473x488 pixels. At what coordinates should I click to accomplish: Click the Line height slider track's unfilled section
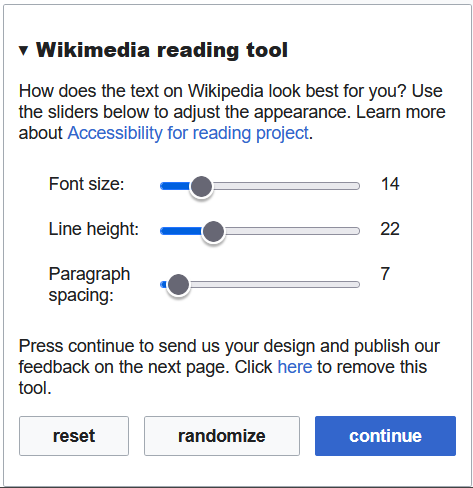click(292, 231)
